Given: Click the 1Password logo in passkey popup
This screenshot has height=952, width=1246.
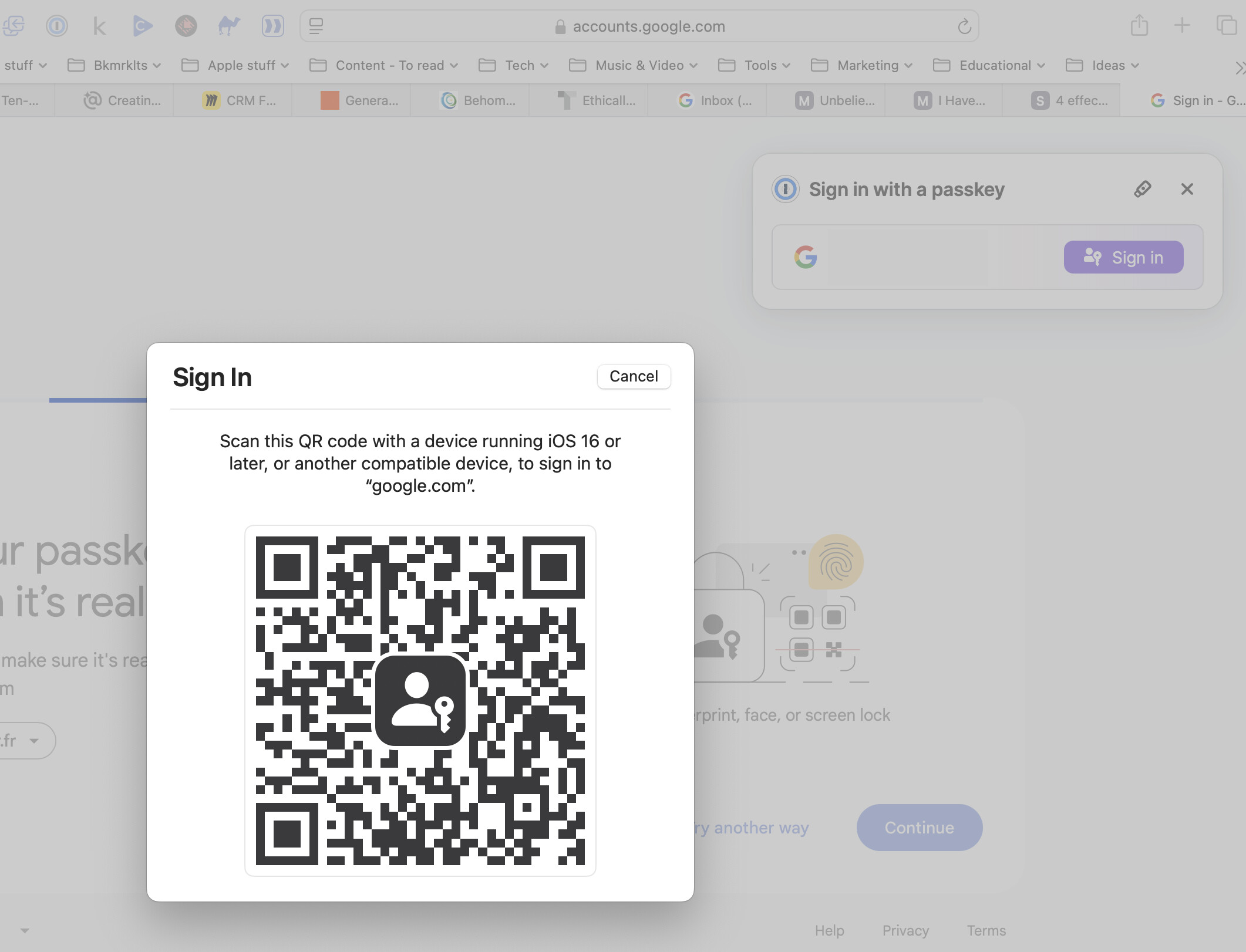Looking at the screenshot, I should pyautogui.click(x=786, y=189).
